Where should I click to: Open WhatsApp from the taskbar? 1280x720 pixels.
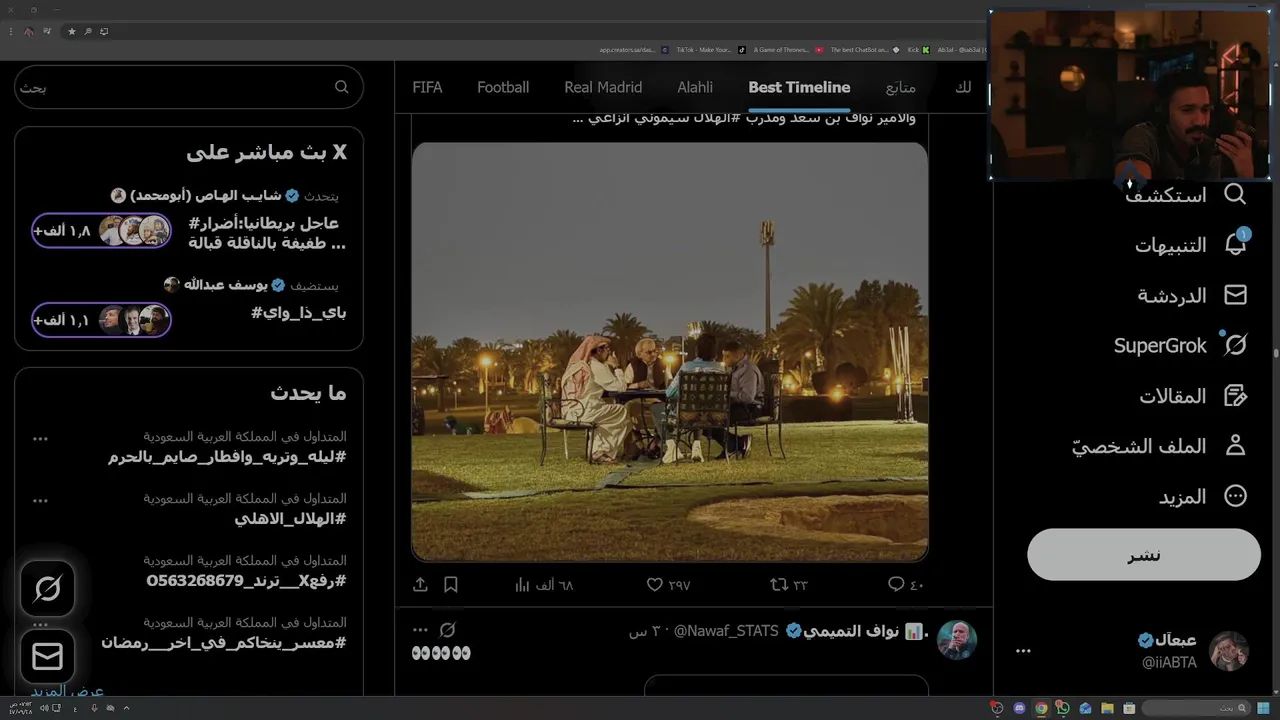1062,708
